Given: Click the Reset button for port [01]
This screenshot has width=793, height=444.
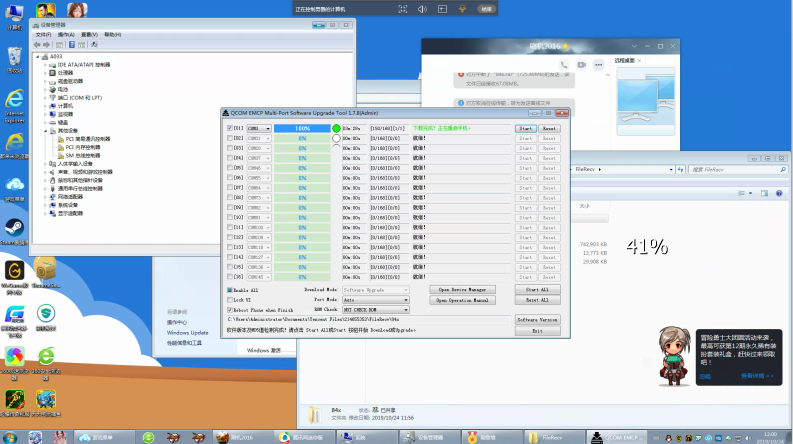Looking at the screenshot, I should tap(549, 128).
